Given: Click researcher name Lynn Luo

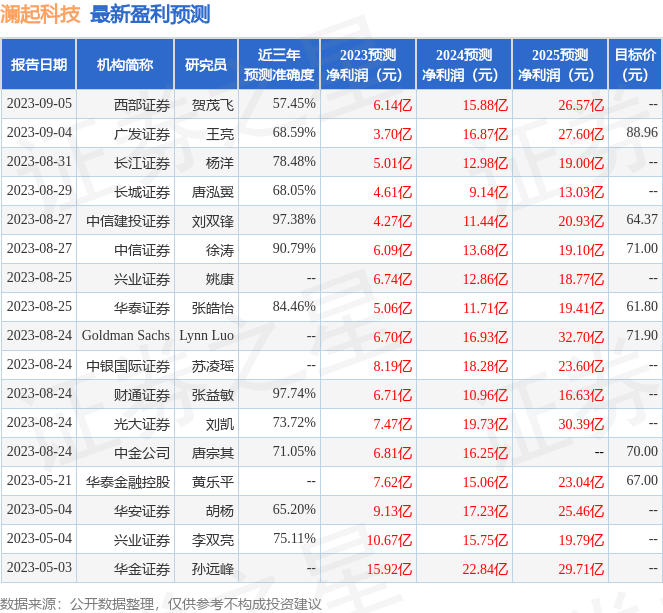Looking at the screenshot, I should (206, 335).
